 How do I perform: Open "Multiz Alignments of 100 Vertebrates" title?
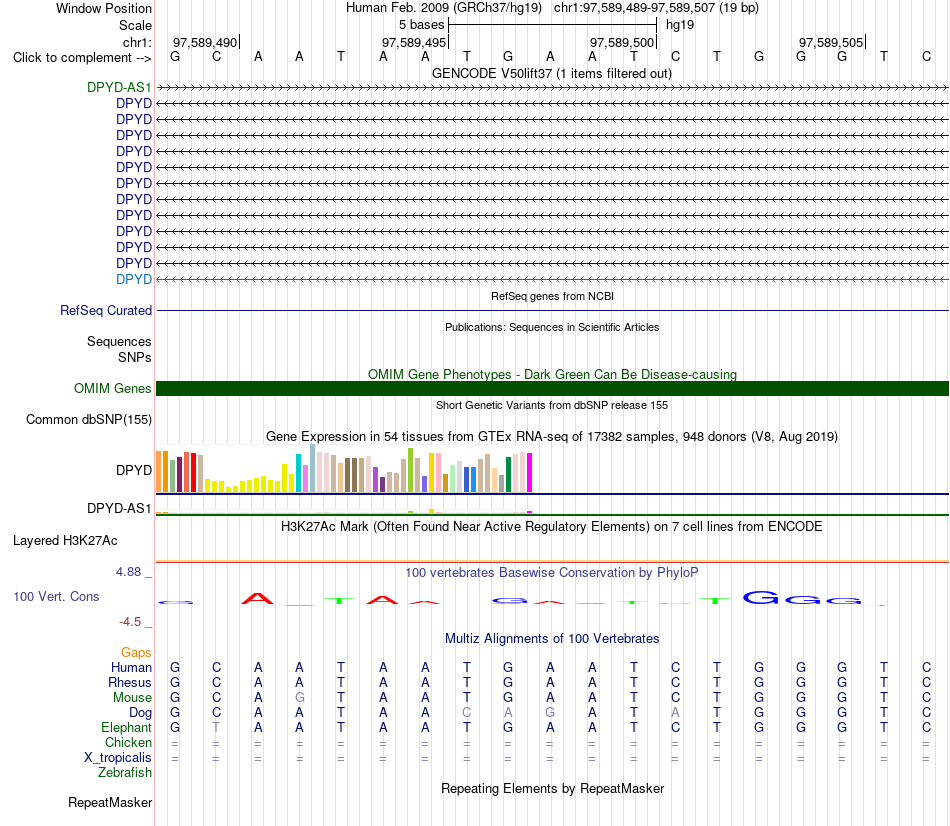552,638
